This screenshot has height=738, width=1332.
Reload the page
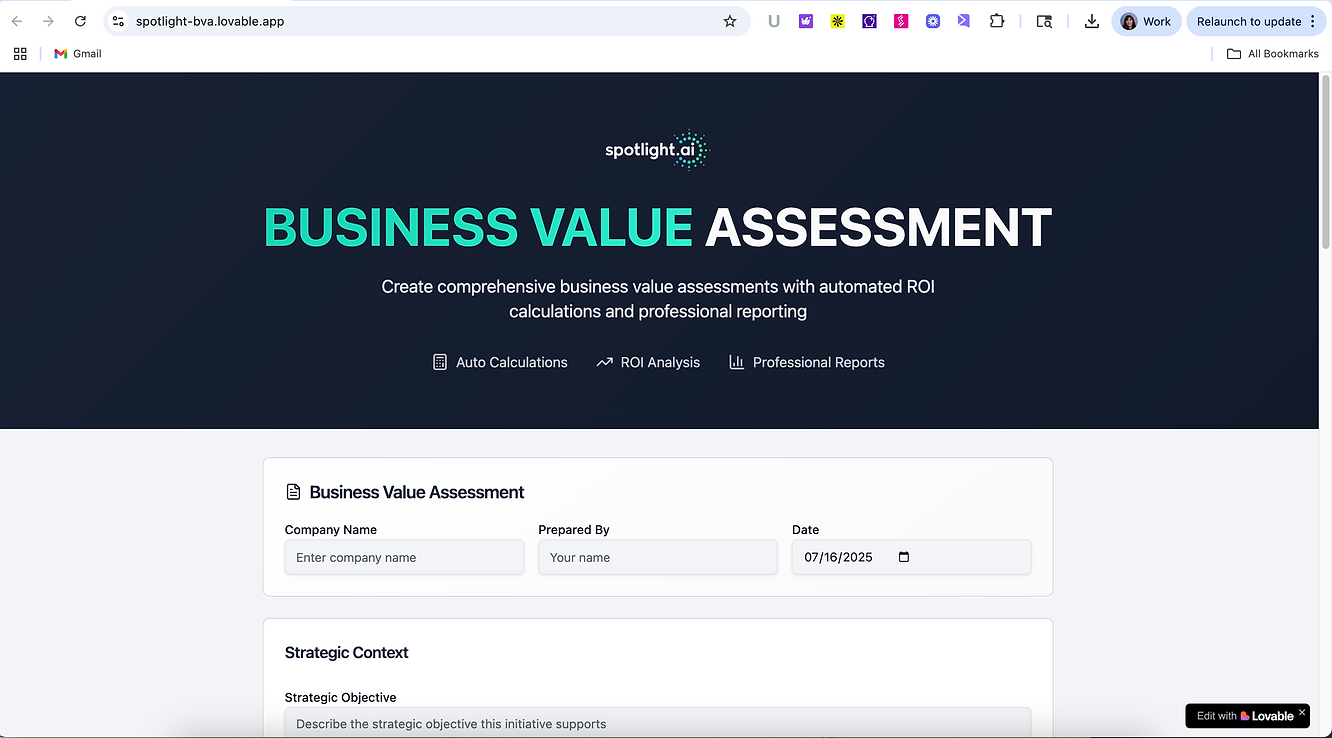(80, 21)
